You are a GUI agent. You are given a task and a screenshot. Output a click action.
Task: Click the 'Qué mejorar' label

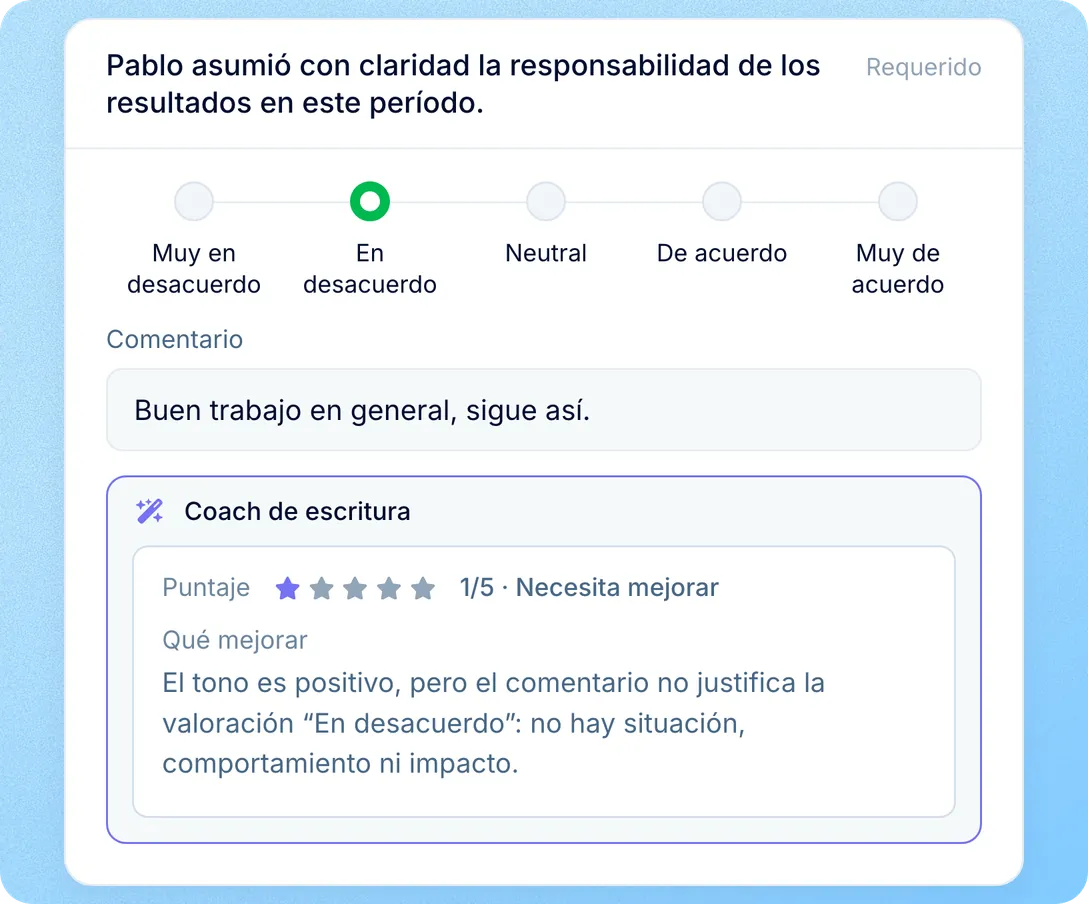point(235,640)
